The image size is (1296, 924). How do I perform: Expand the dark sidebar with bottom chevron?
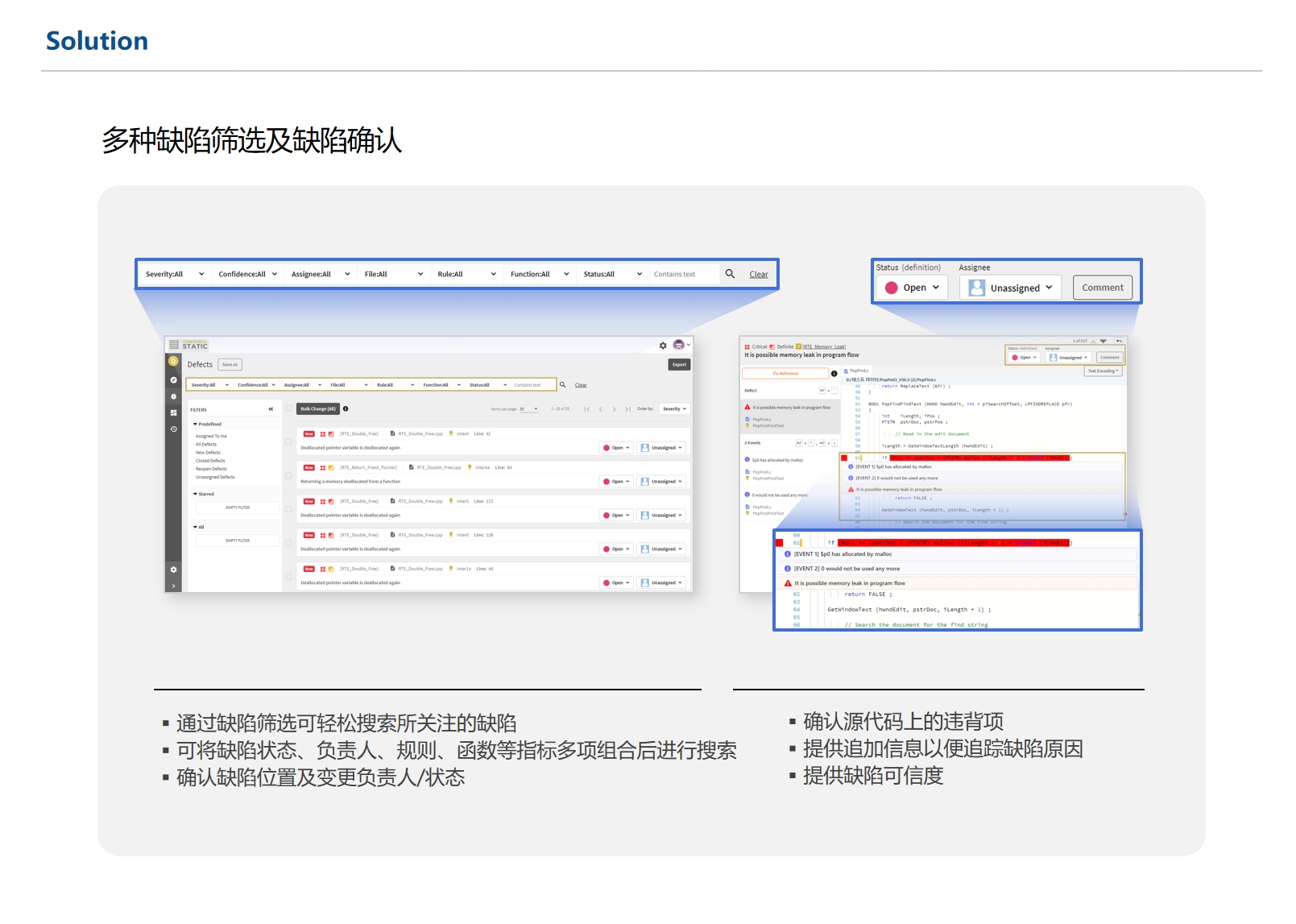(x=173, y=586)
